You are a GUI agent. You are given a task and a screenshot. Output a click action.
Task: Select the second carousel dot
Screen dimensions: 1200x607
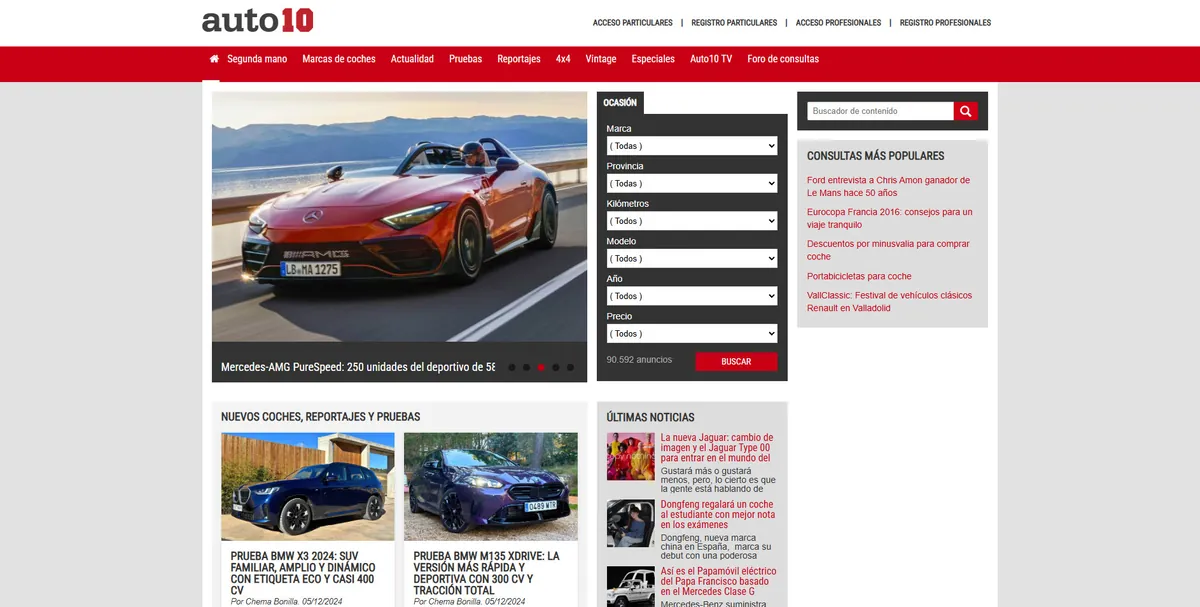[526, 367]
